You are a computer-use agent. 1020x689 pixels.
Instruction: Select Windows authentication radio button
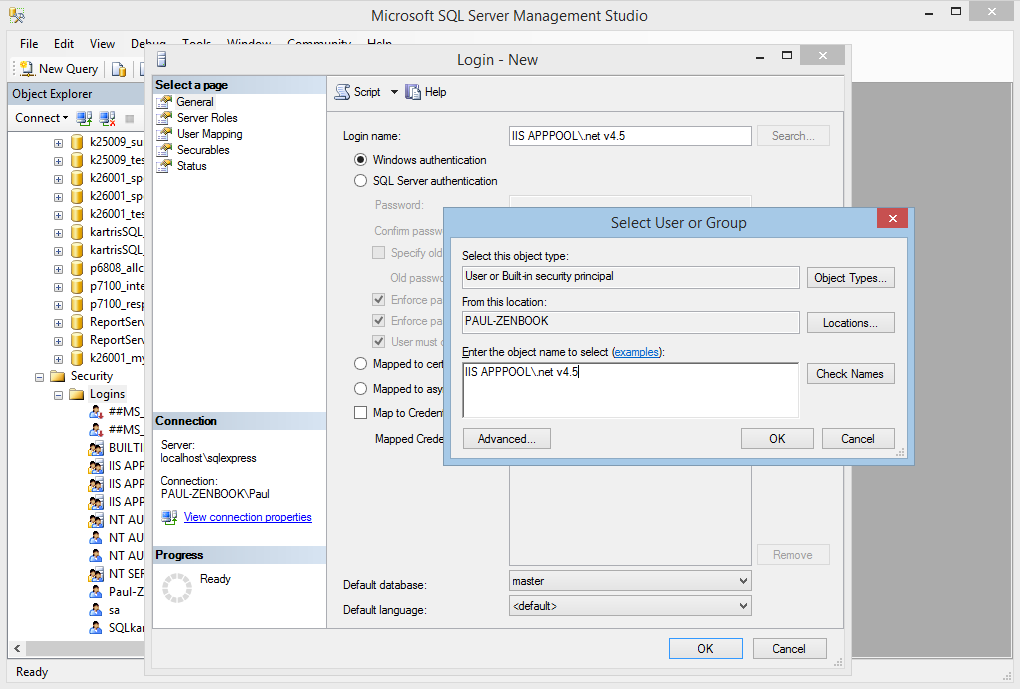[361, 160]
